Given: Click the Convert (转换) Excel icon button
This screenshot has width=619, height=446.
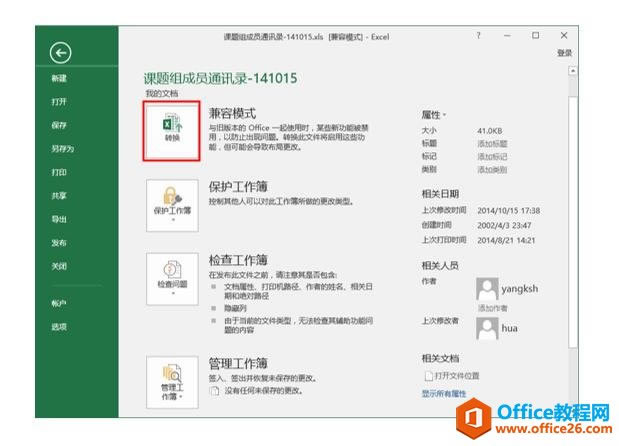Looking at the screenshot, I should [x=172, y=131].
